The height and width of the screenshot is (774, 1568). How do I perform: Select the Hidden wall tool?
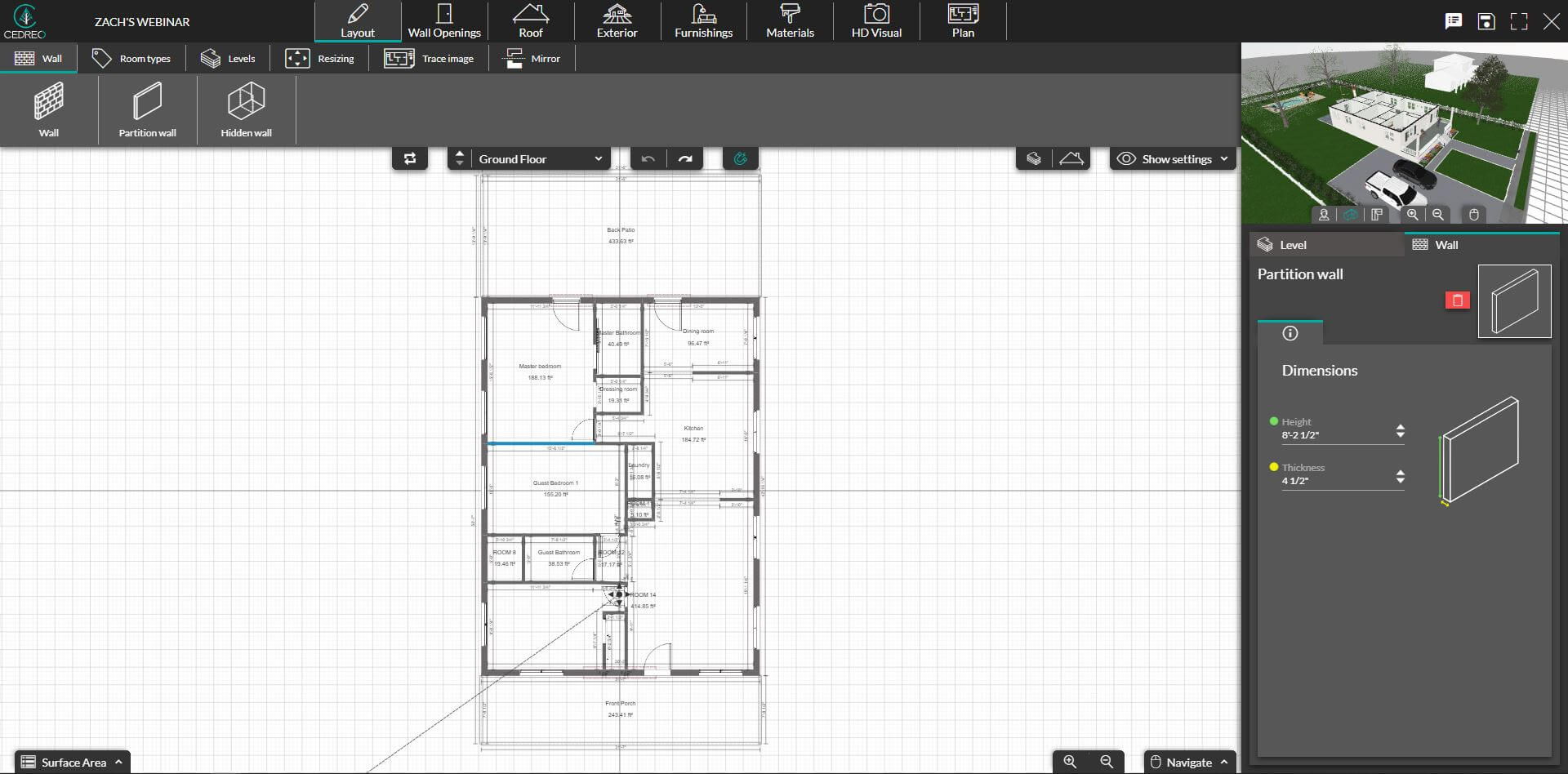pos(245,109)
